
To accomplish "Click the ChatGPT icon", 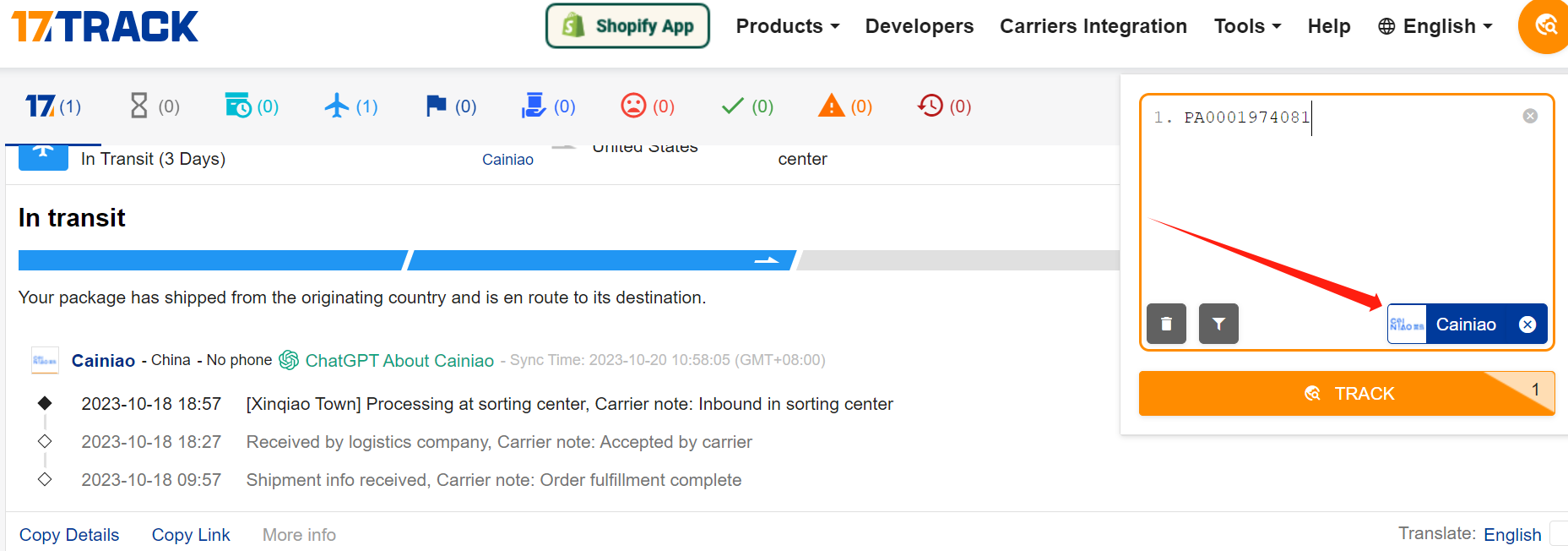I will (x=289, y=360).
